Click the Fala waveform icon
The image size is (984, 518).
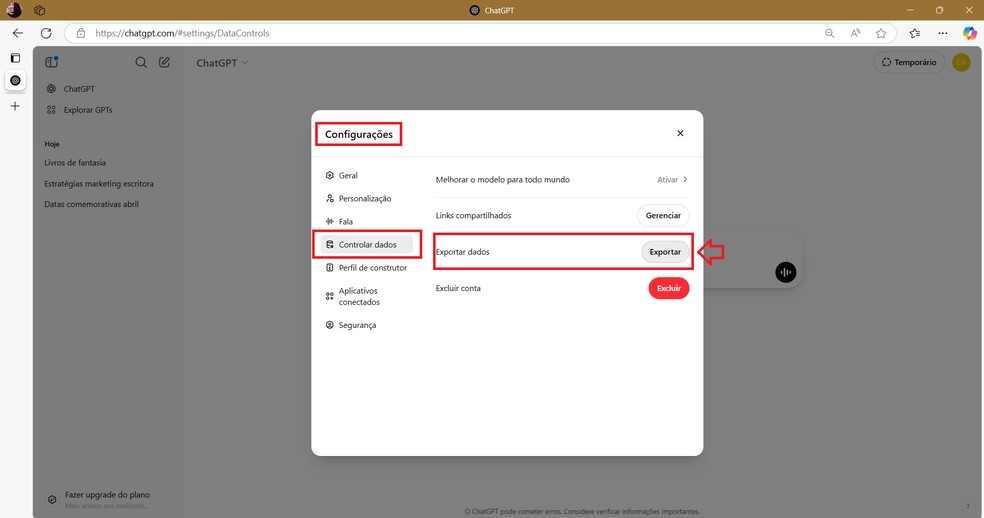[x=329, y=222]
